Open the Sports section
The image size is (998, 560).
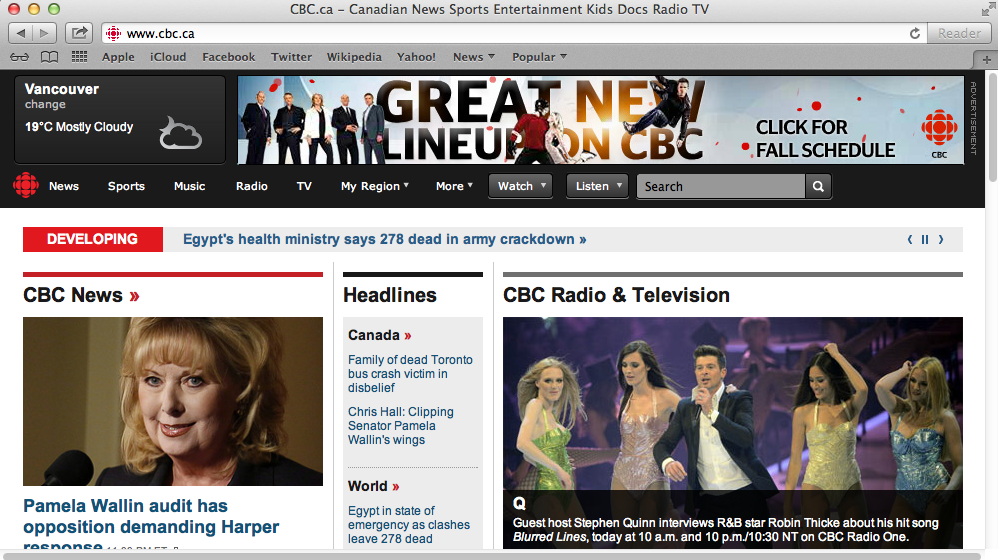point(126,186)
